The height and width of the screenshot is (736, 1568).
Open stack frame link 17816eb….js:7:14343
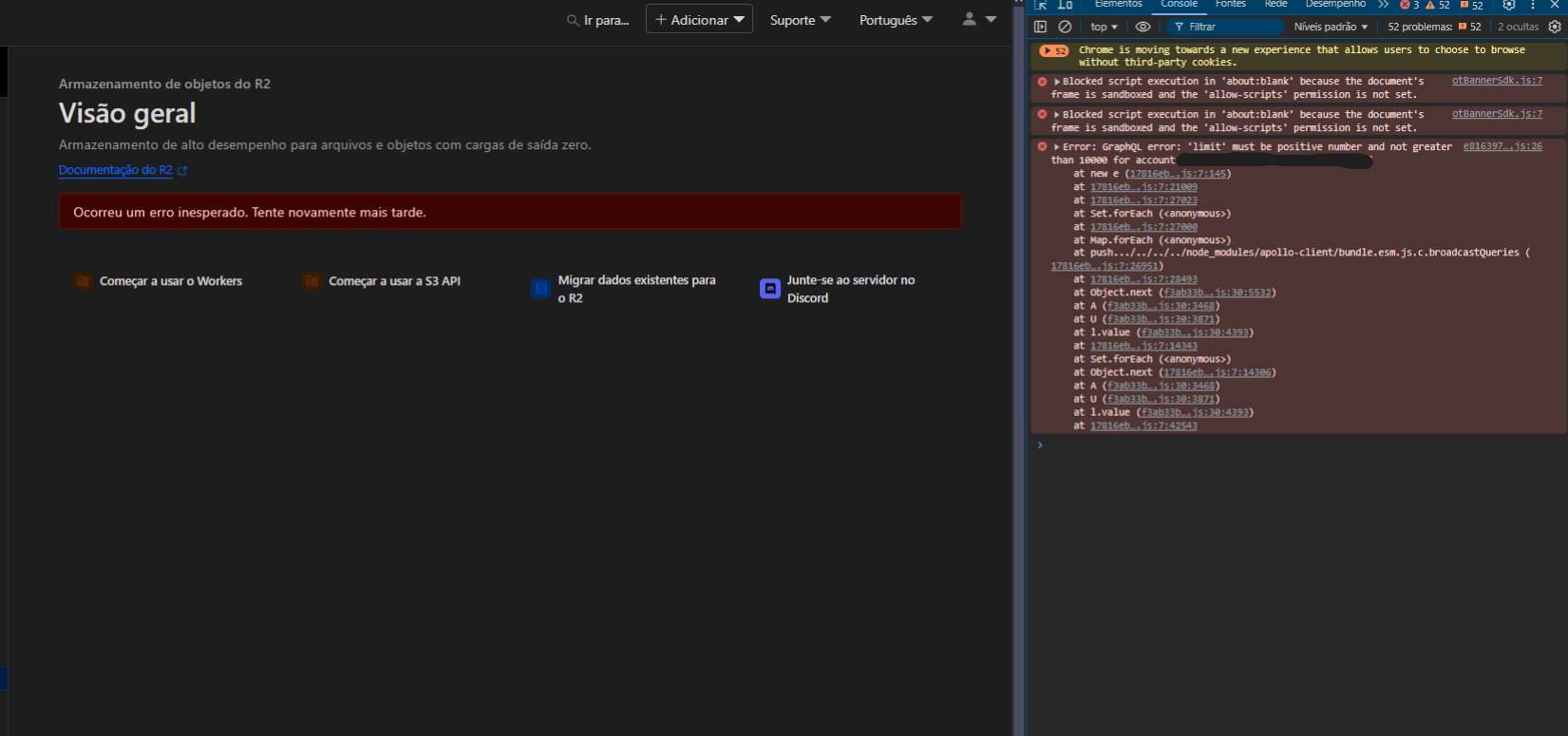1143,346
